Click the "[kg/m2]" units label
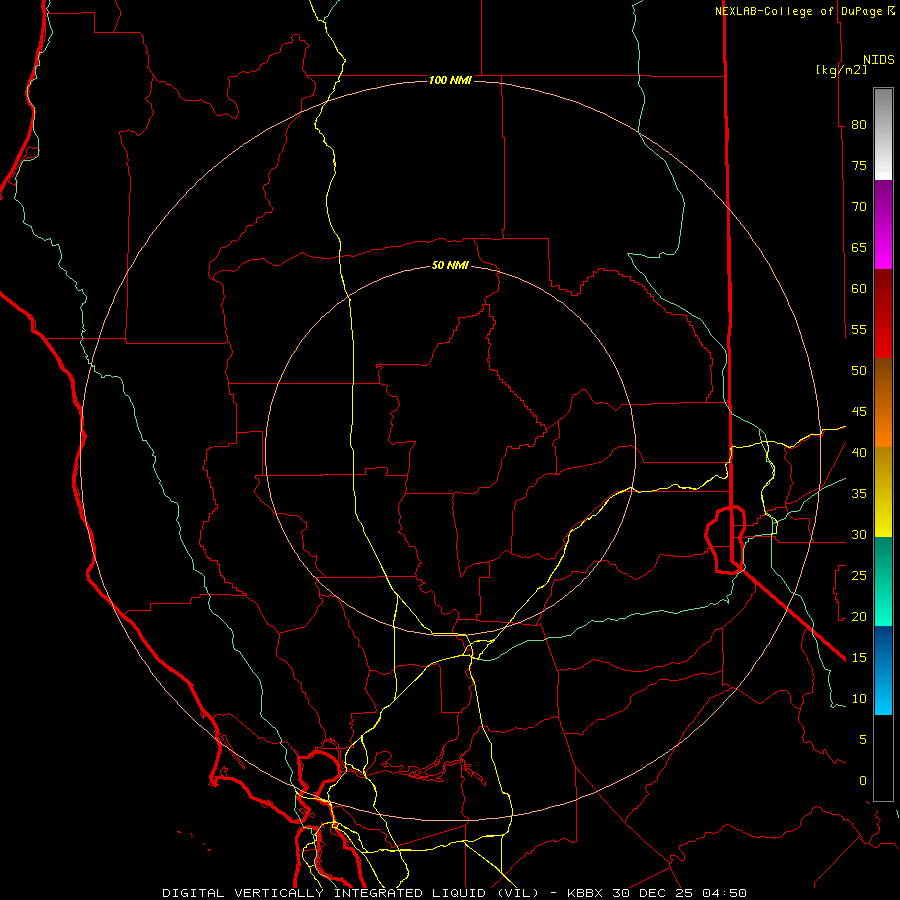This screenshot has width=900, height=900. pyautogui.click(x=841, y=70)
